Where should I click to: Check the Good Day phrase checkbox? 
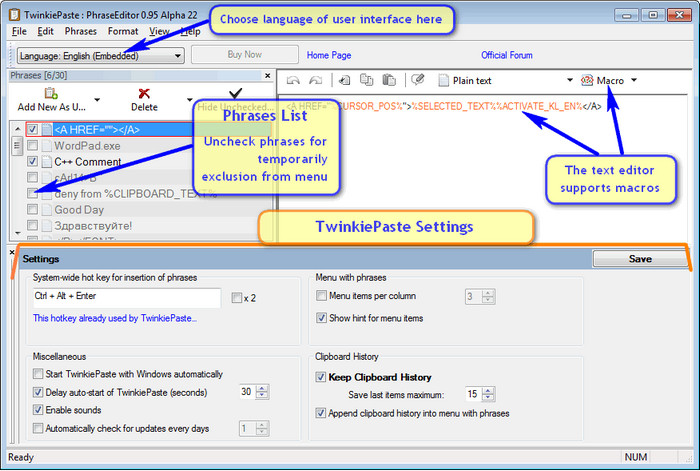tap(32, 209)
